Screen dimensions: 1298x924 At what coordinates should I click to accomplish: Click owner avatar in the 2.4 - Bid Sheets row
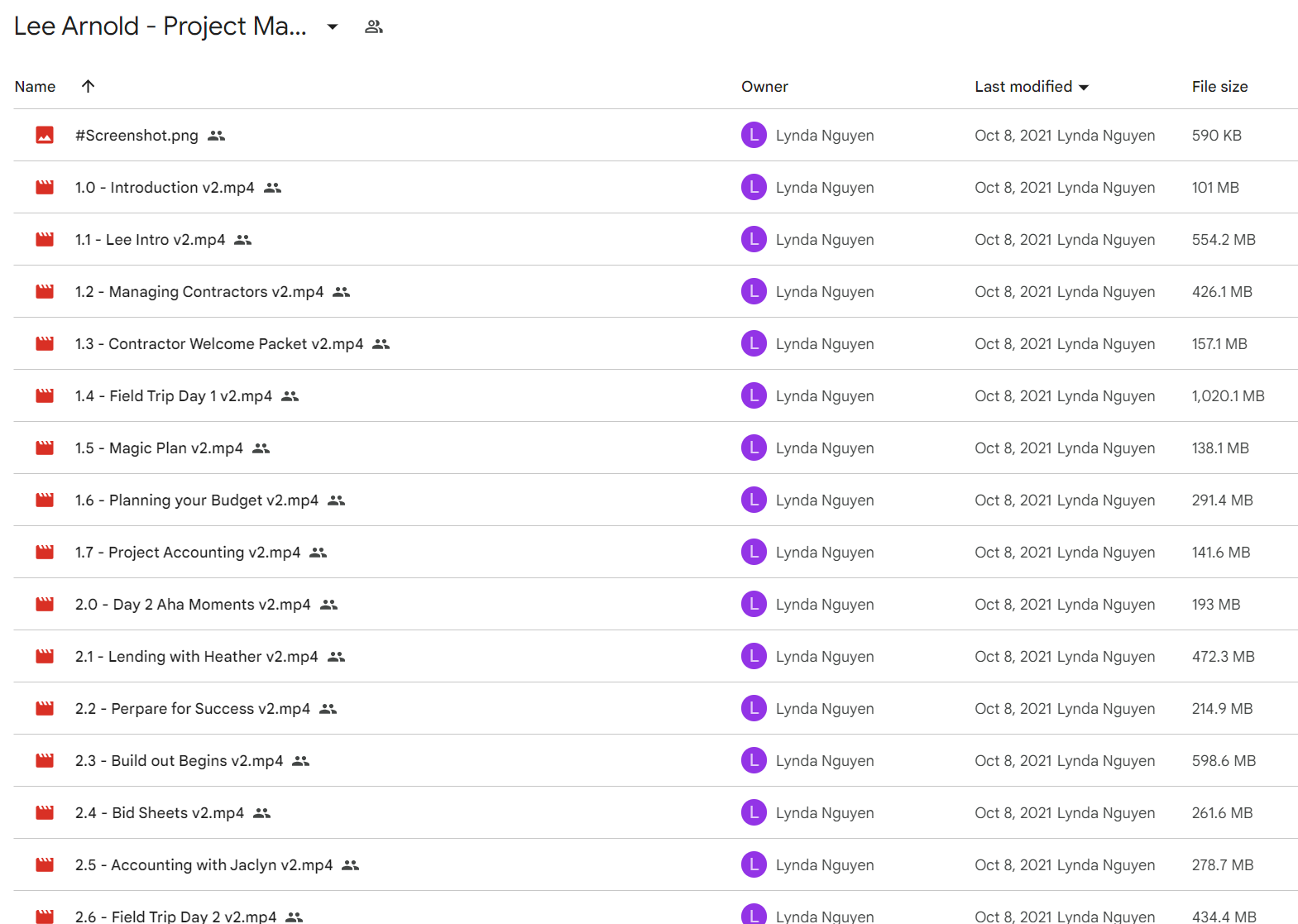754,812
